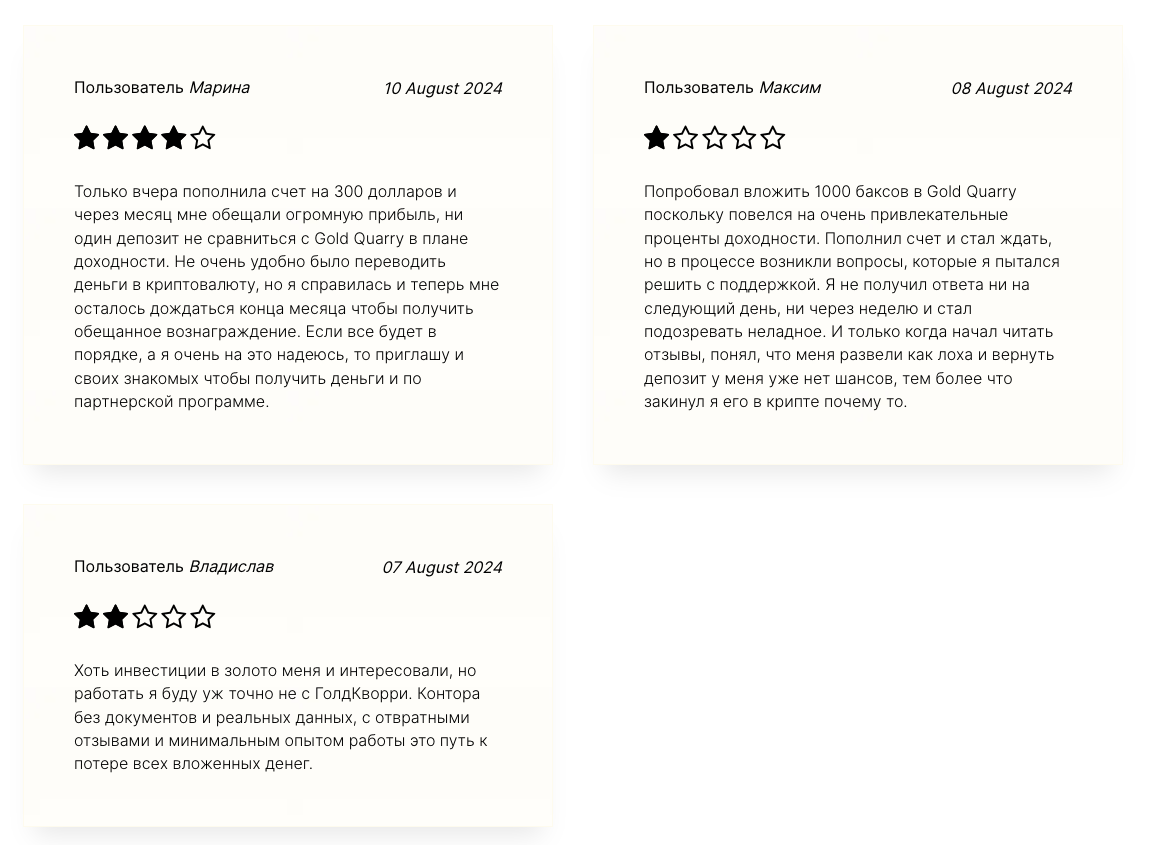Click the second filled star in Владислав's rating
Screen dimensions: 1151x845
[115, 617]
